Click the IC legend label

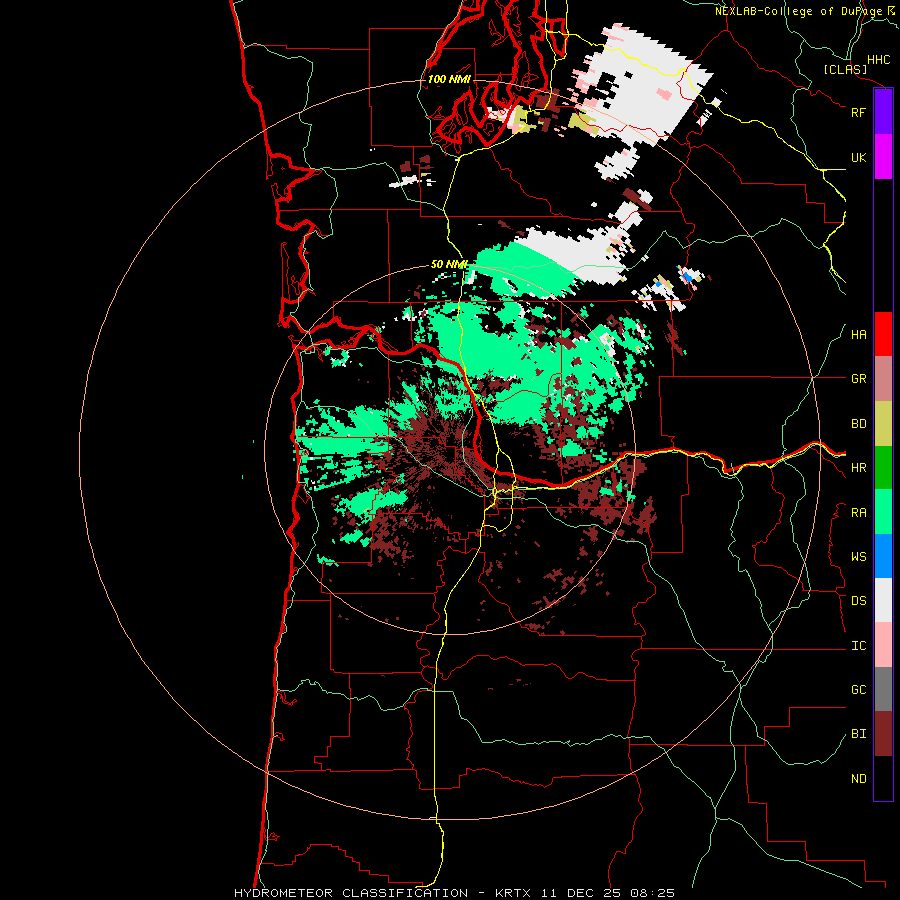pos(858,646)
